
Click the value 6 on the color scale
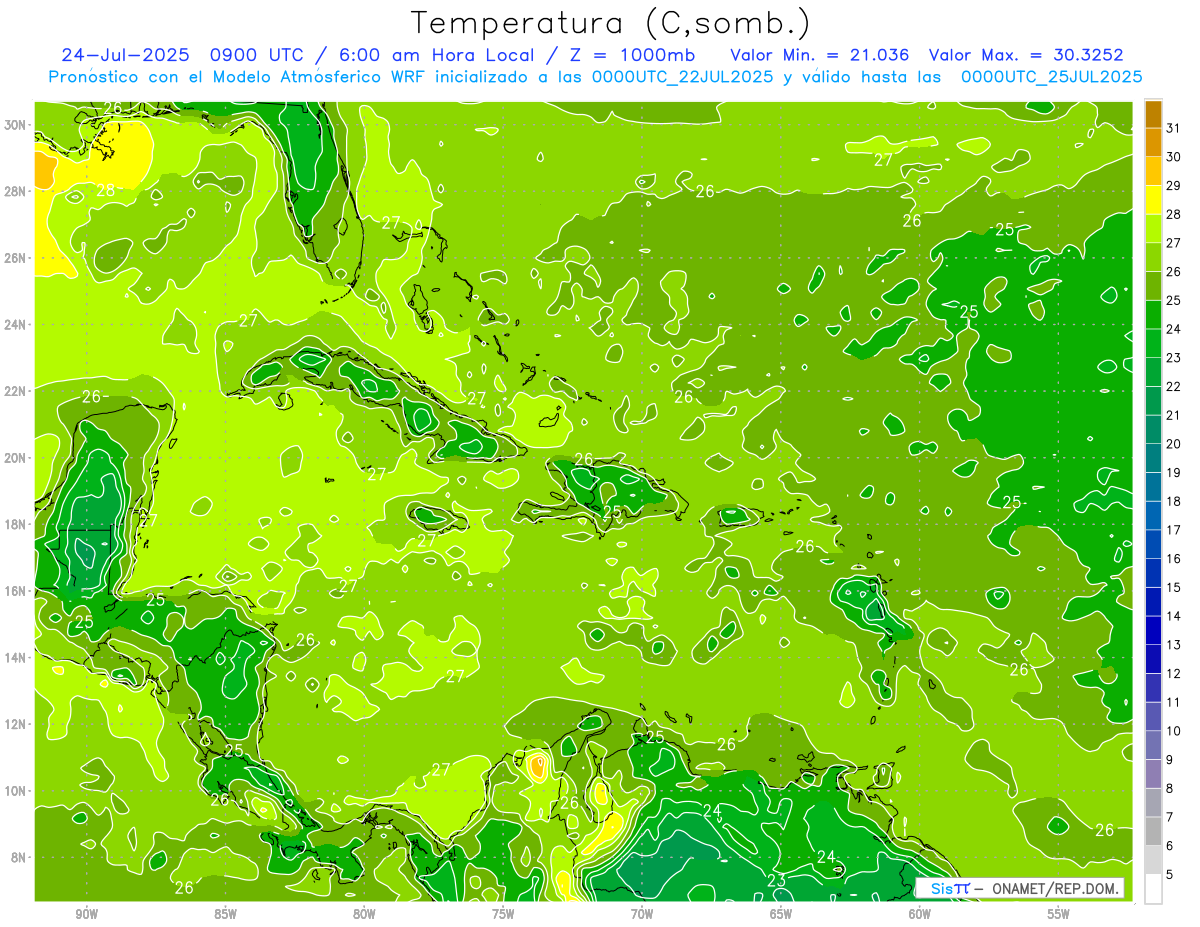1170,846
